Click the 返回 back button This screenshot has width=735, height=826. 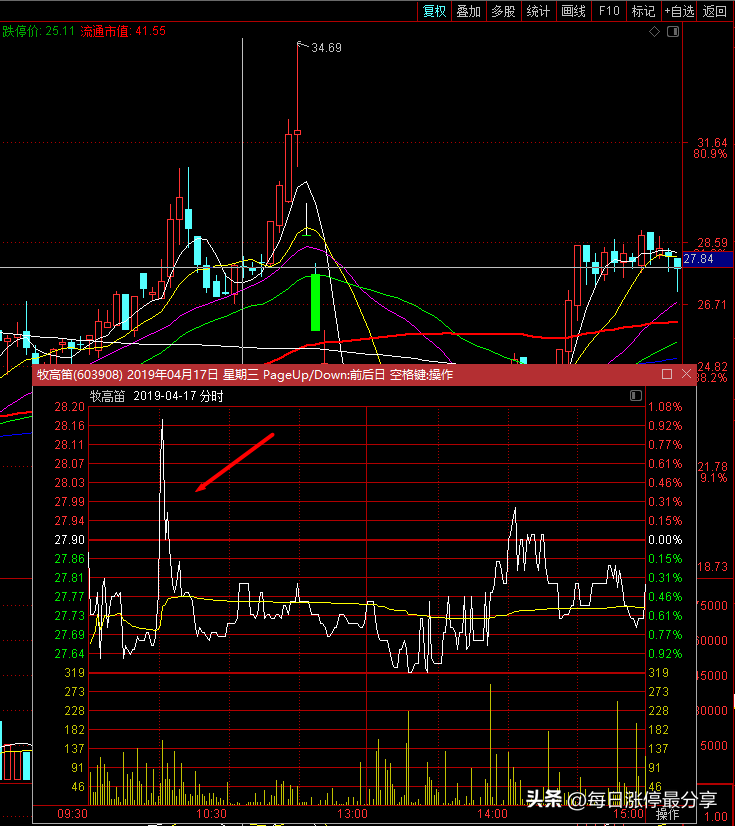714,11
